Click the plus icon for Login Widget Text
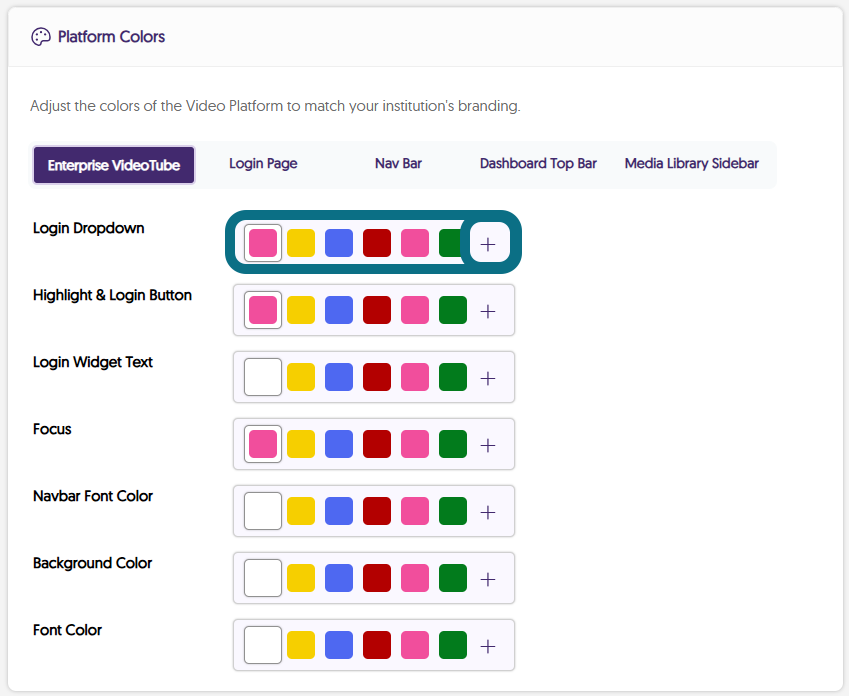The width and height of the screenshot is (849, 696). [x=488, y=378]
